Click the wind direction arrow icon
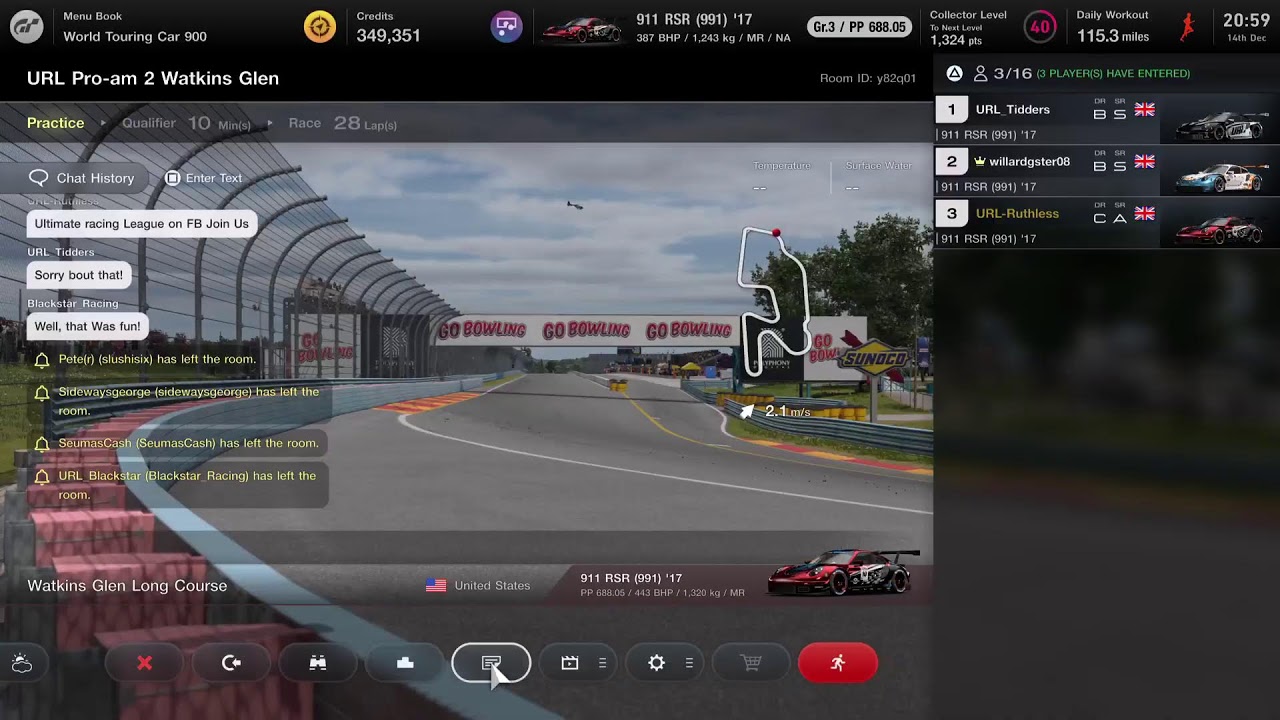 point(748,410)
